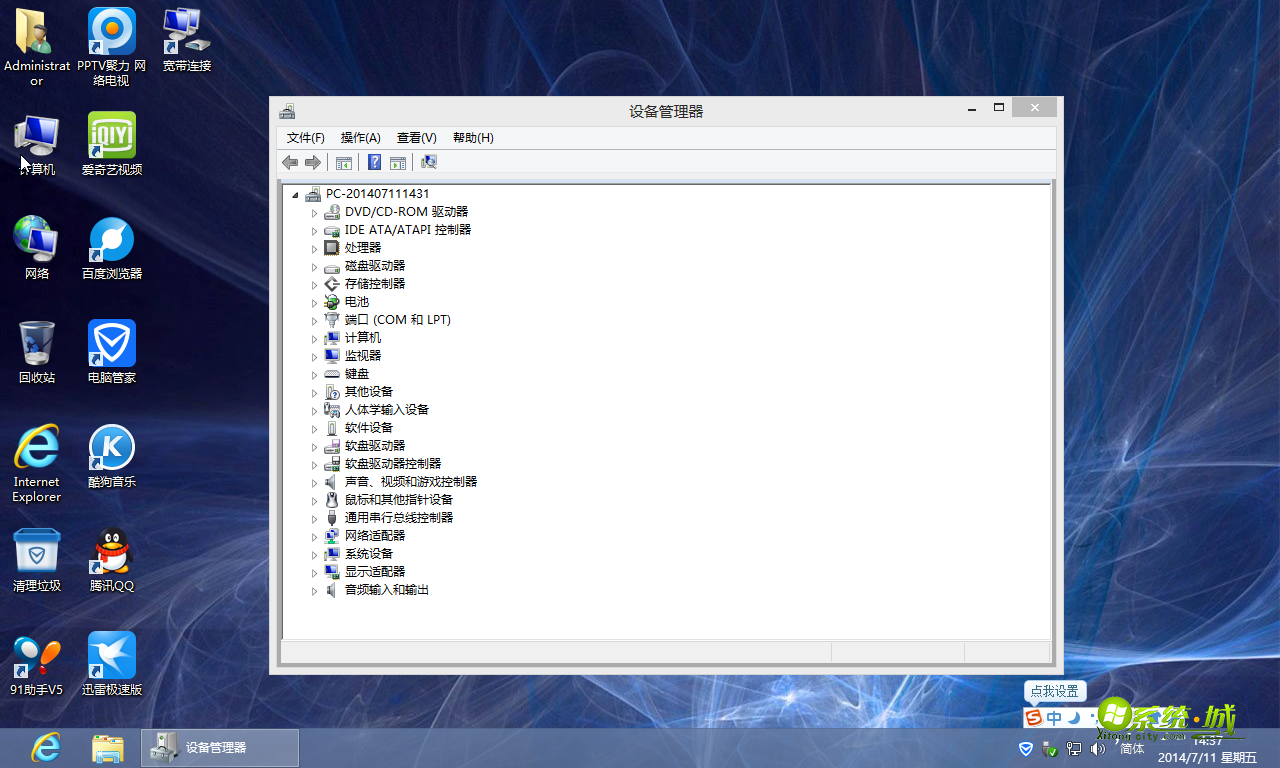Click the 点我设置 bubble button

point(1054,691)
